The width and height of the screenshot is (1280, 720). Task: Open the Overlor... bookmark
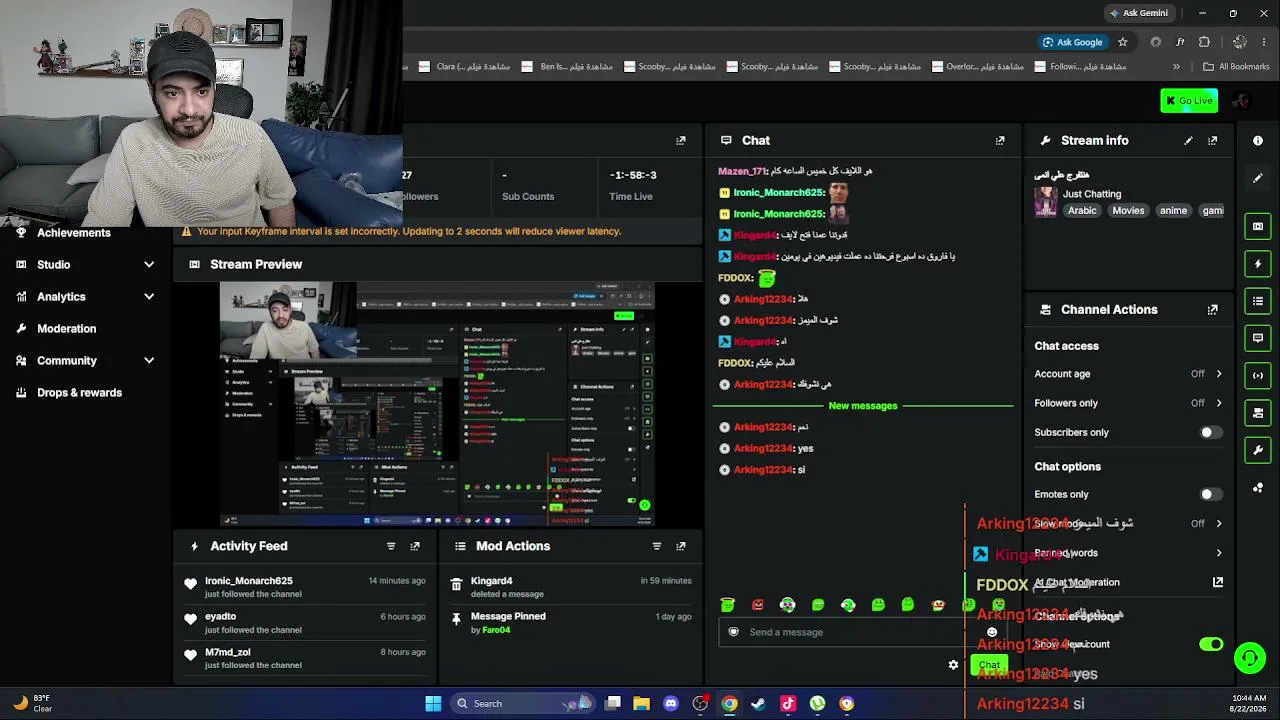[978, 67]
